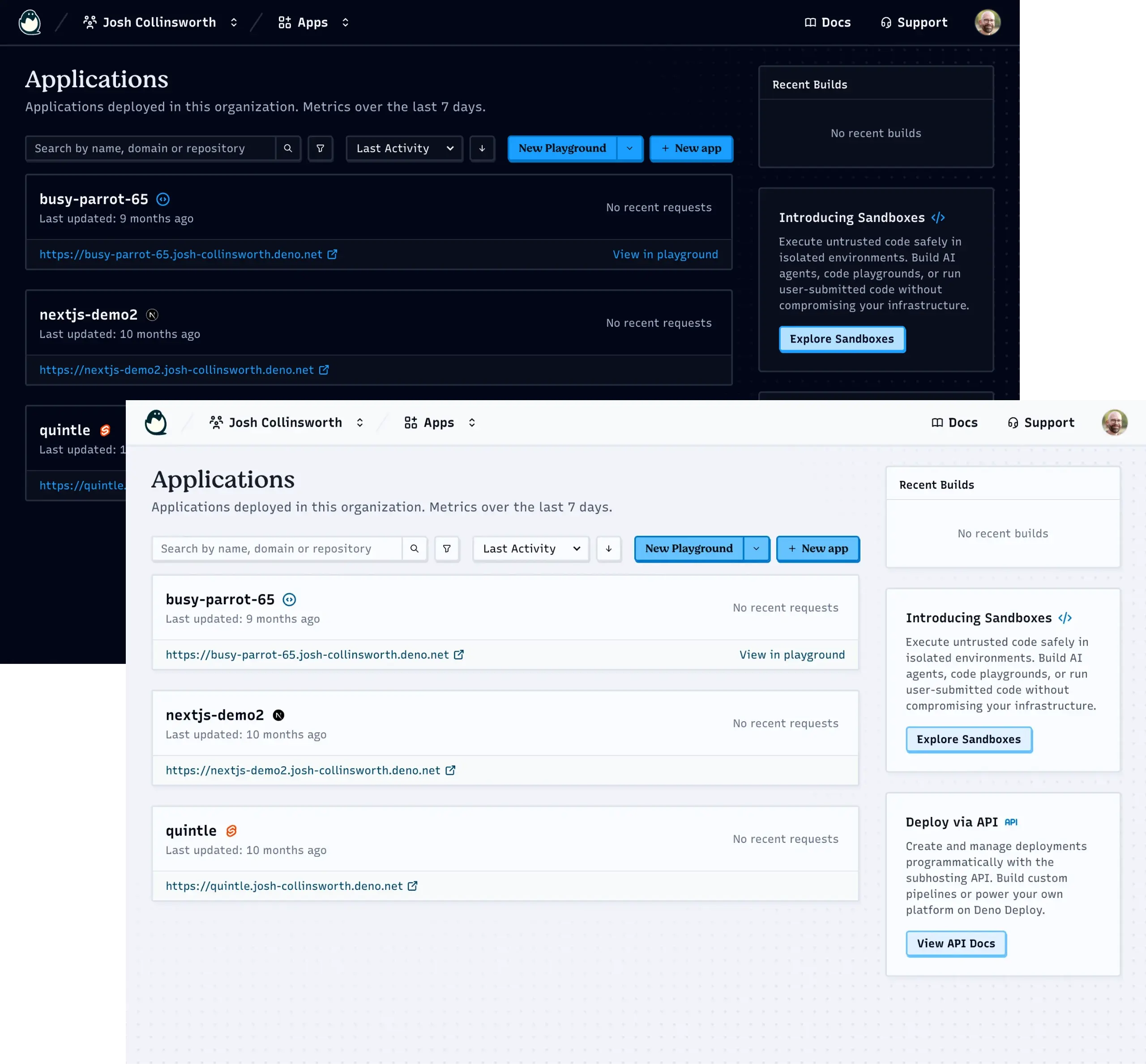Click 'No recent builds' text in dark window
Viewport: 1146px width, 1064px height.
point(876,133)
